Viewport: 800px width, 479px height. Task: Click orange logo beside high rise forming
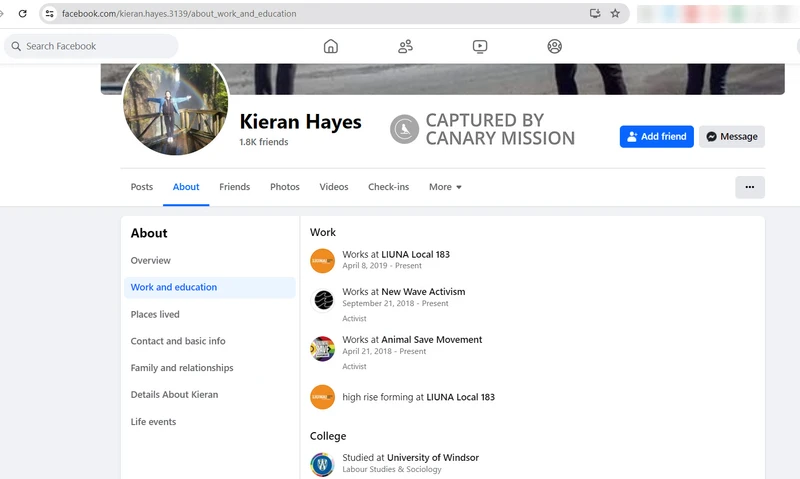[322, 397]
